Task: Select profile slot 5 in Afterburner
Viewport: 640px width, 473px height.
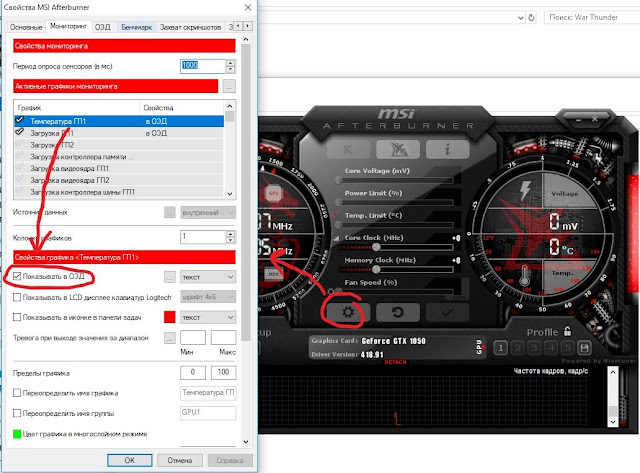Action: click(x=568, y=348)
